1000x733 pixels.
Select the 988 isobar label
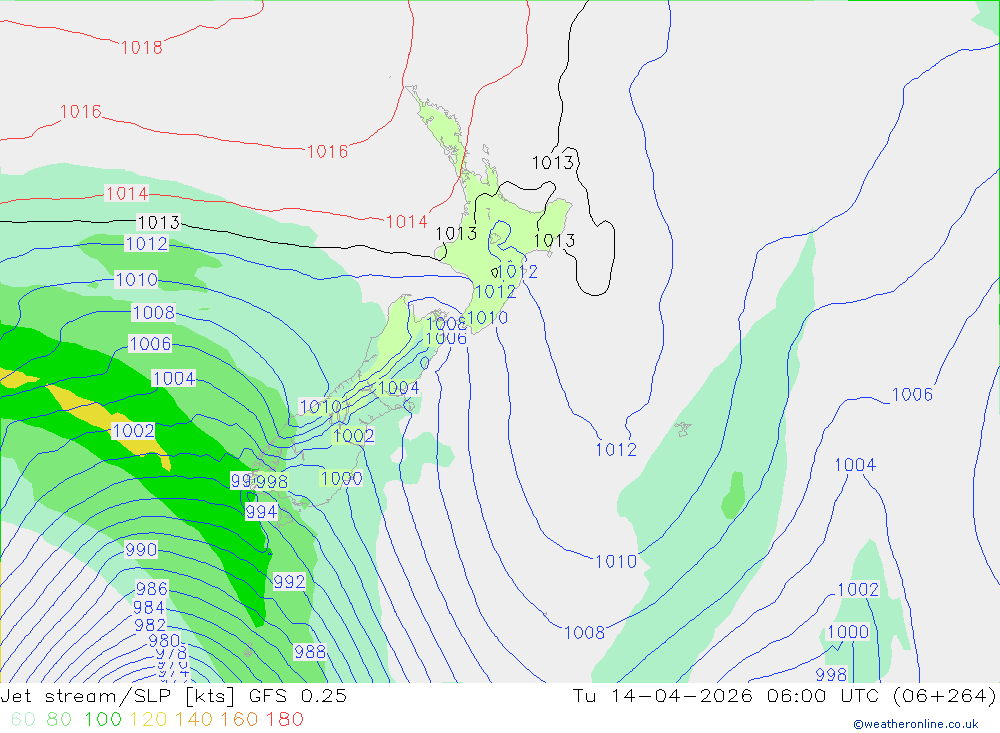[x=310, y=651]
